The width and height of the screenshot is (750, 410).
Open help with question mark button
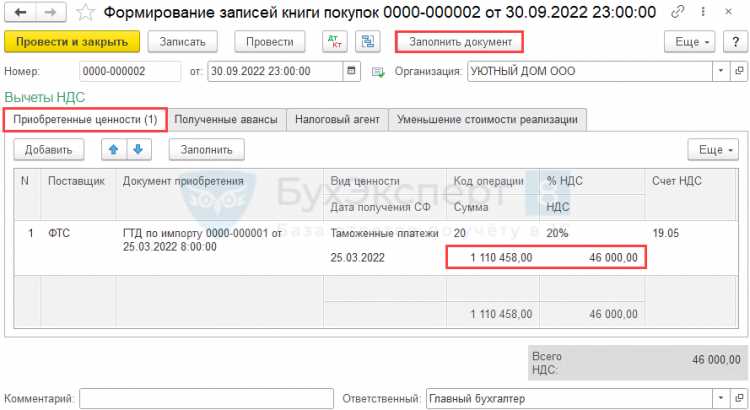coord(735,42)
